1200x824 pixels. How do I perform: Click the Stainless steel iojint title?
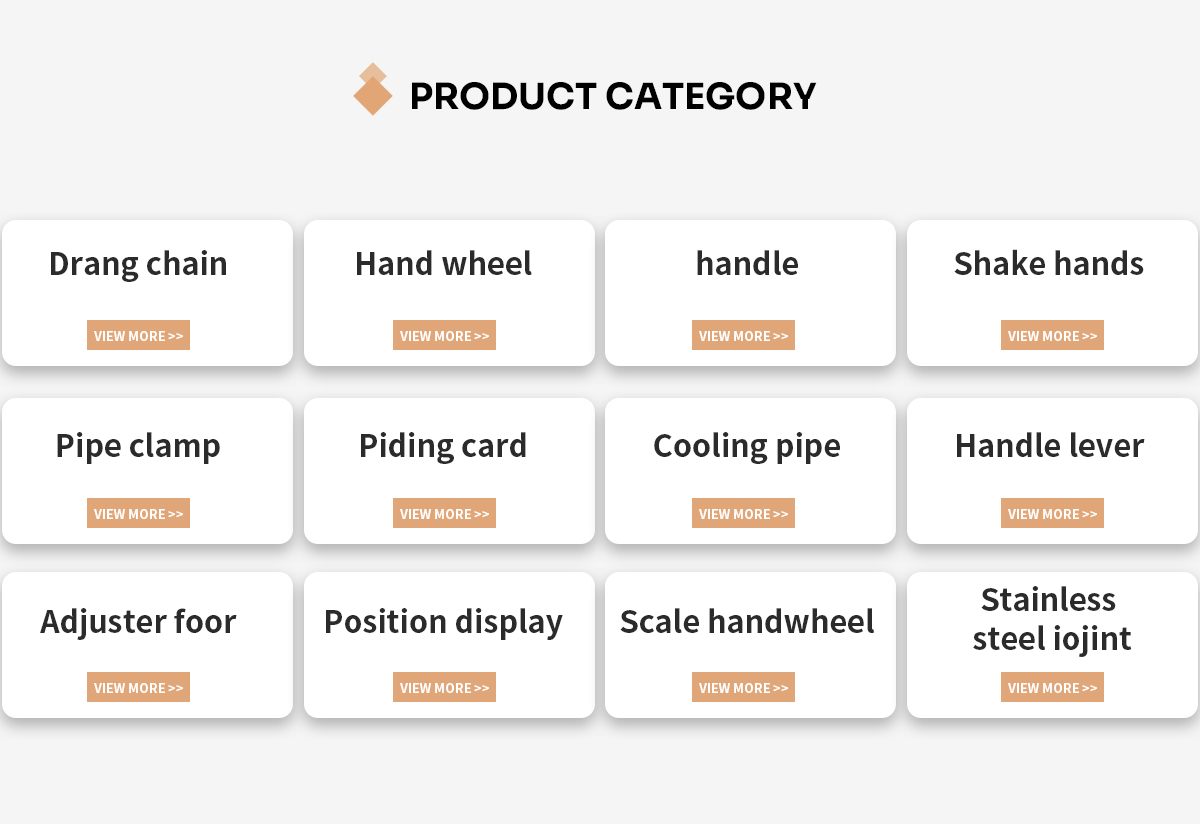click(x=1052, y=619)
